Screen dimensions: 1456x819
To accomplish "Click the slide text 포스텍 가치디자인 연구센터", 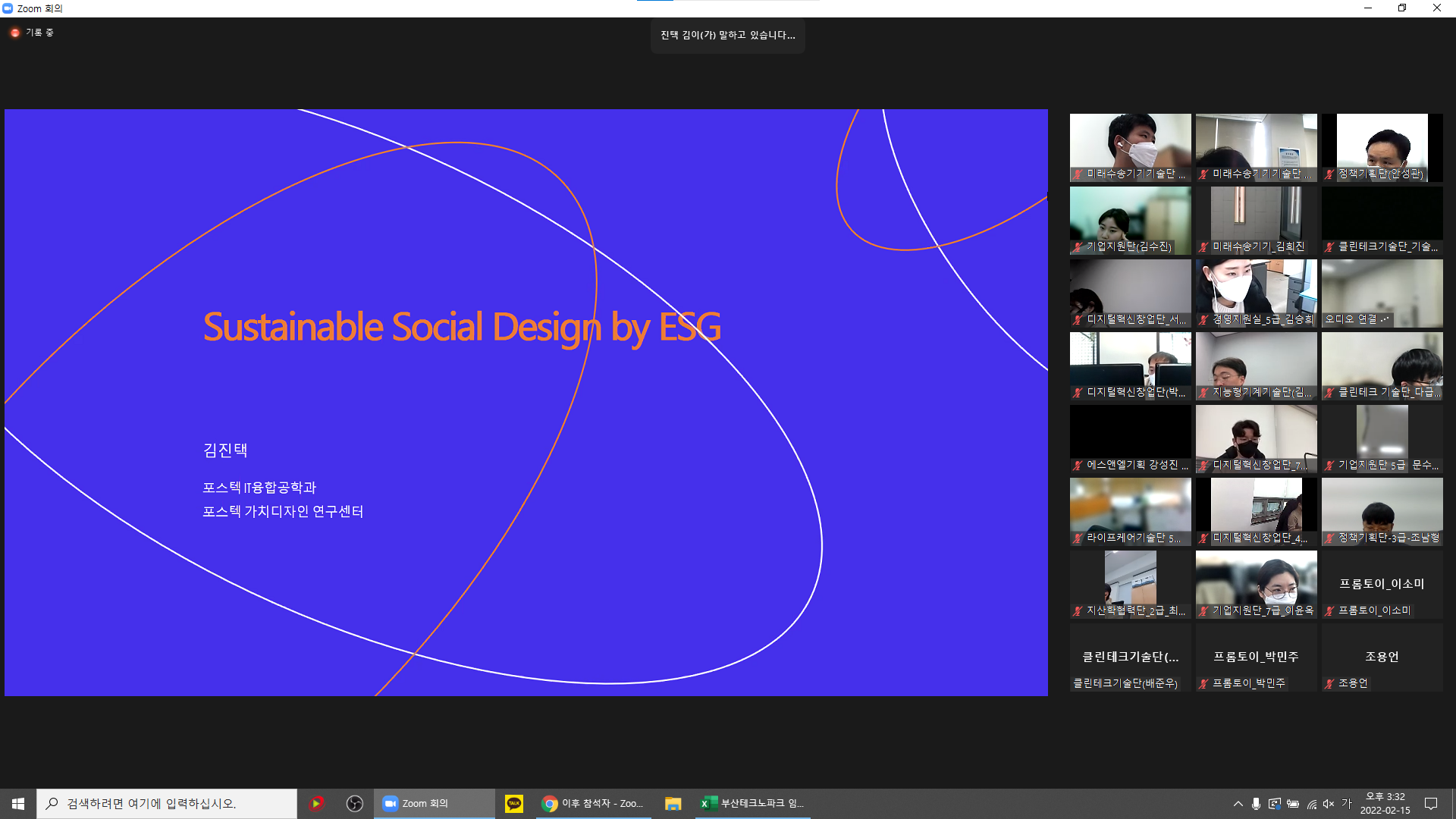I will 283,512.
